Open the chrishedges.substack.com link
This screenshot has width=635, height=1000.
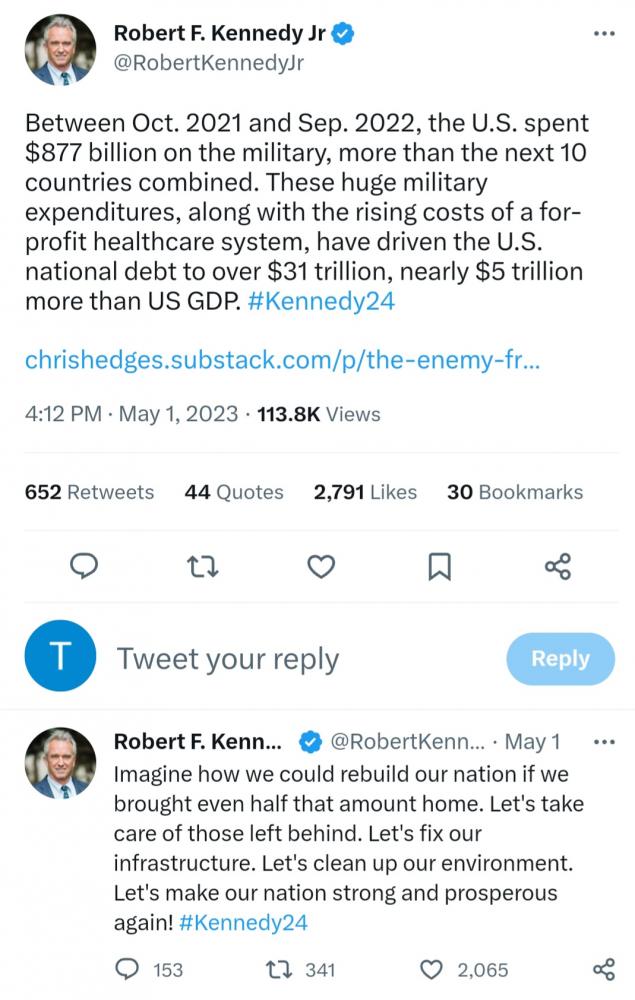pyautogui.click(x=282, y=360)
